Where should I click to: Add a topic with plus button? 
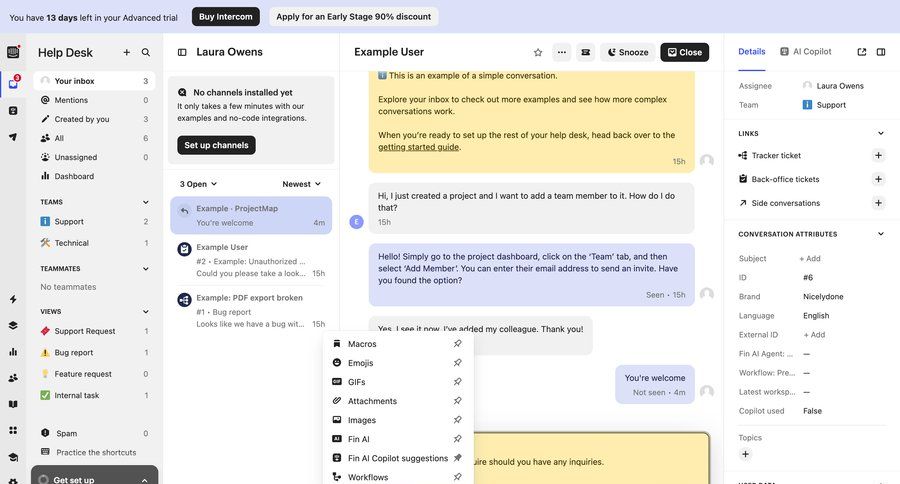point(745,454)
